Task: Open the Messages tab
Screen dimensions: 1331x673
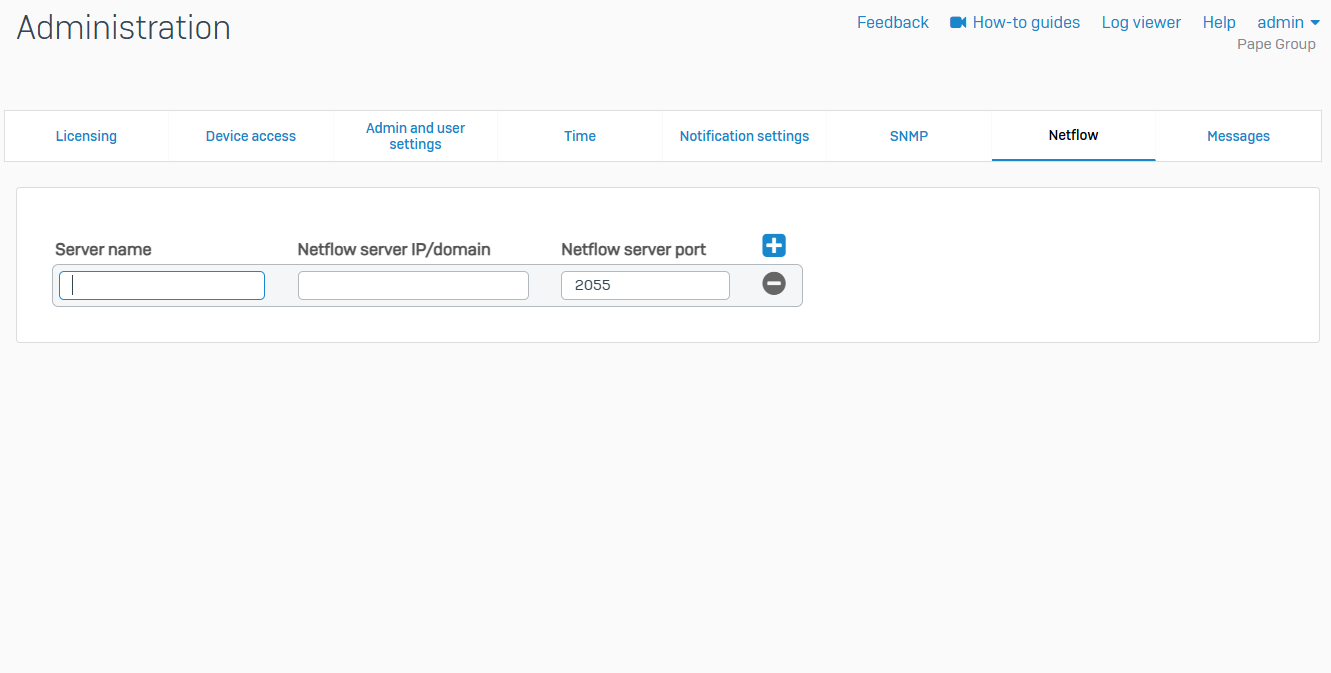Action: pyautogui.click(x=1238, y=136)
